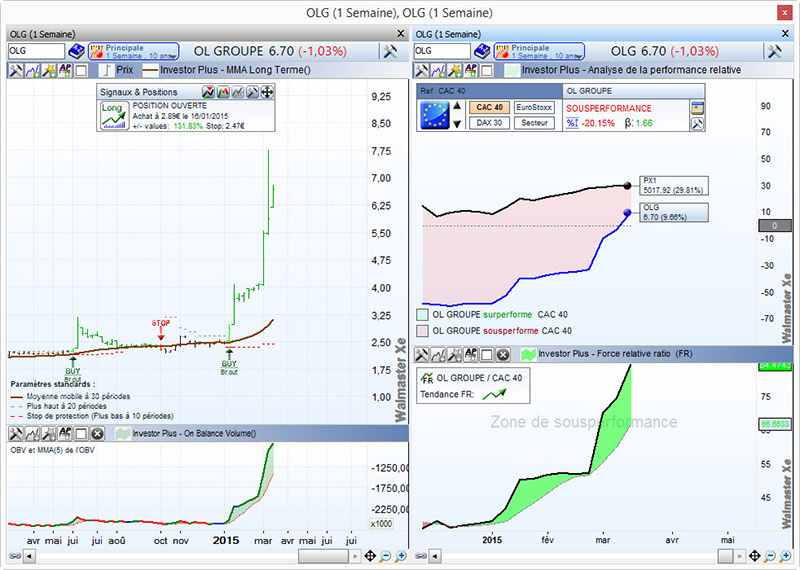Image resolution: width=800 pixels, height=570 pixels.
Task: Click European flag reference icon
Action: [x=435, y=115]
